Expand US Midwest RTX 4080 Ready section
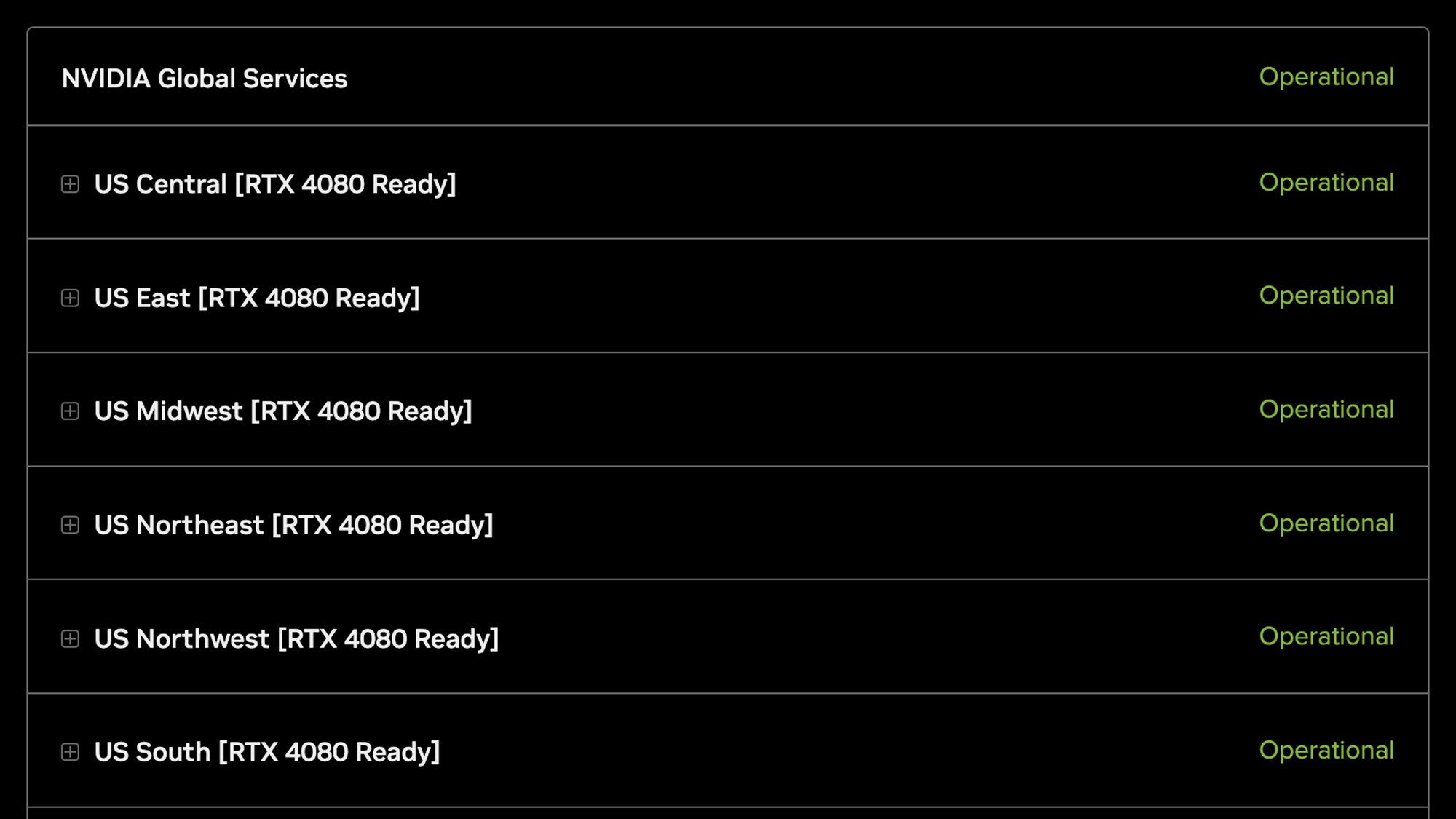1456x819 pixels. 70,410
